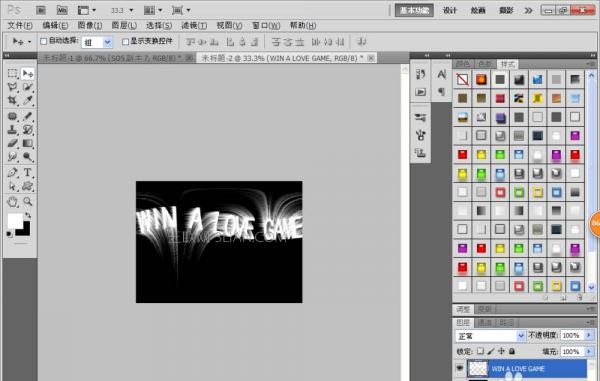Select the Crop tool
The image size is (600, 381).
(x=12, y=100)
